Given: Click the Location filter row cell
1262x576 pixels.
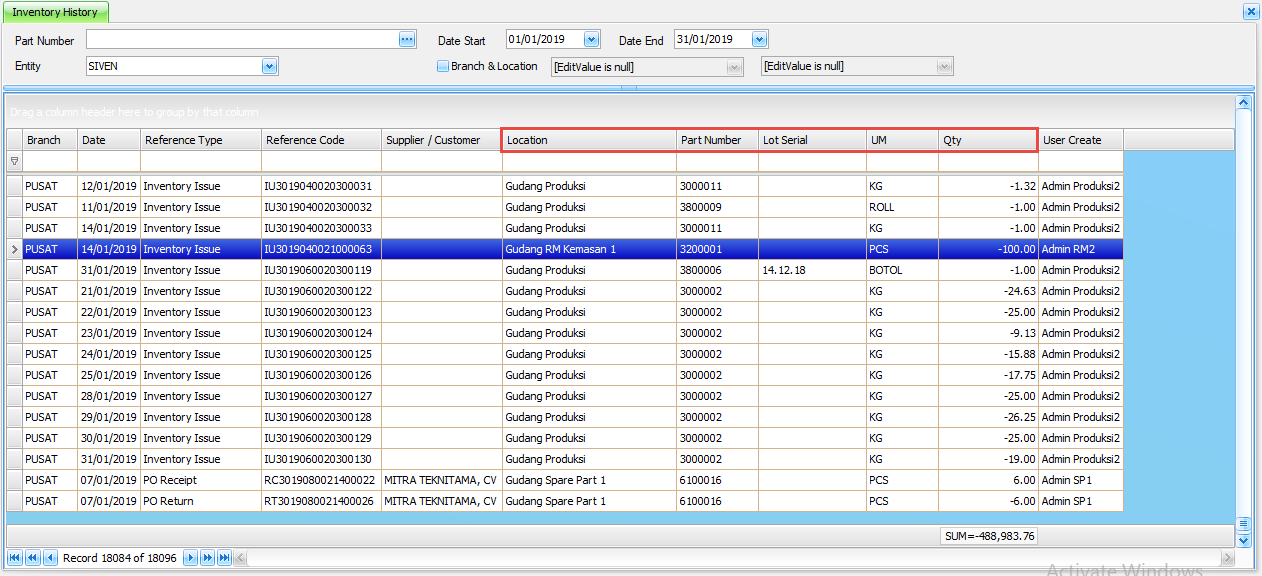Looking at the screenshot, I should [x=589, y=161].
